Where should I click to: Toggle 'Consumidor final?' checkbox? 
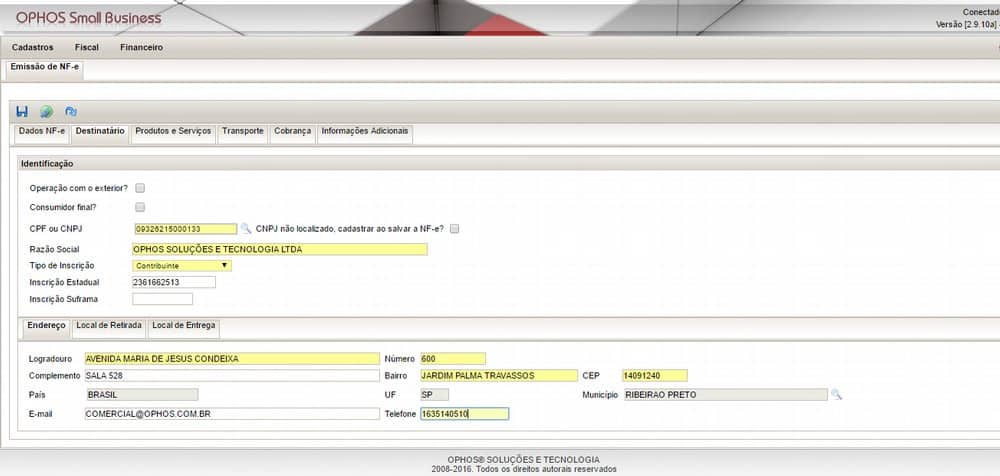pyautogui.click(x=140, y=207)
